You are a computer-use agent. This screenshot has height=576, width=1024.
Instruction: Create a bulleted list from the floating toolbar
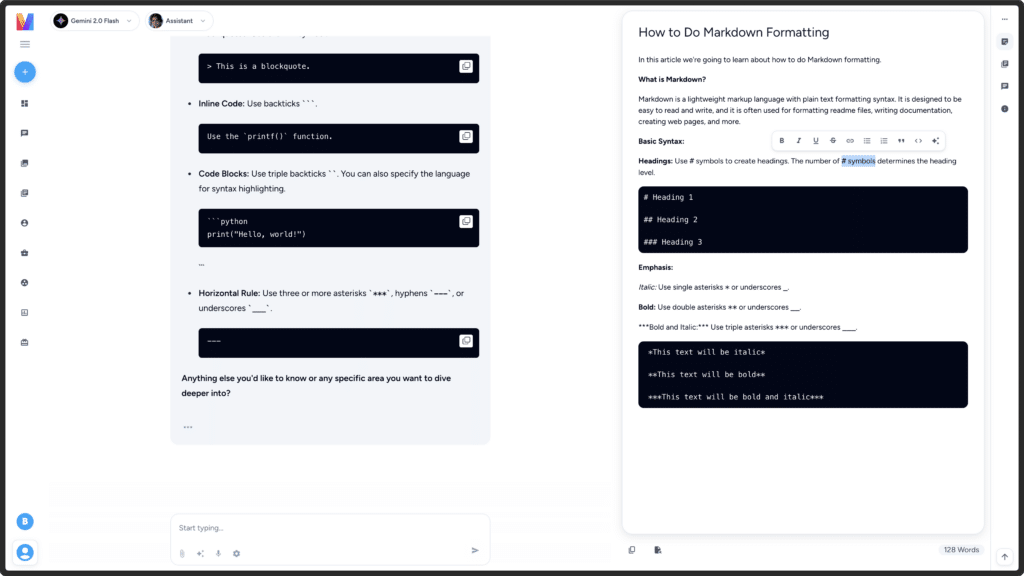[867, 141]
